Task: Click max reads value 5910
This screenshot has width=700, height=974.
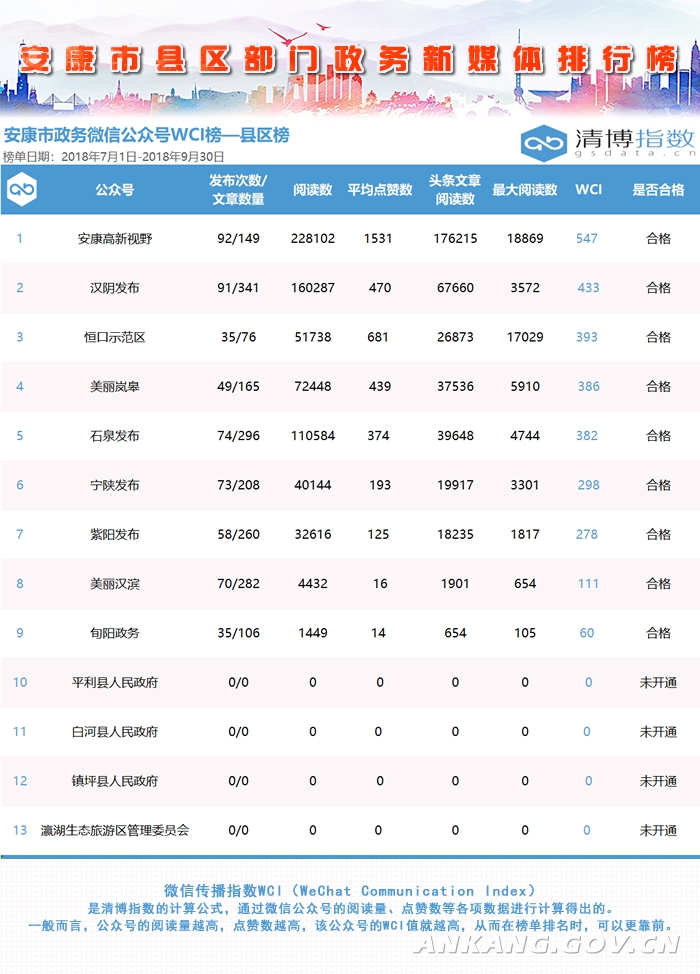Action: click(525, 386)
